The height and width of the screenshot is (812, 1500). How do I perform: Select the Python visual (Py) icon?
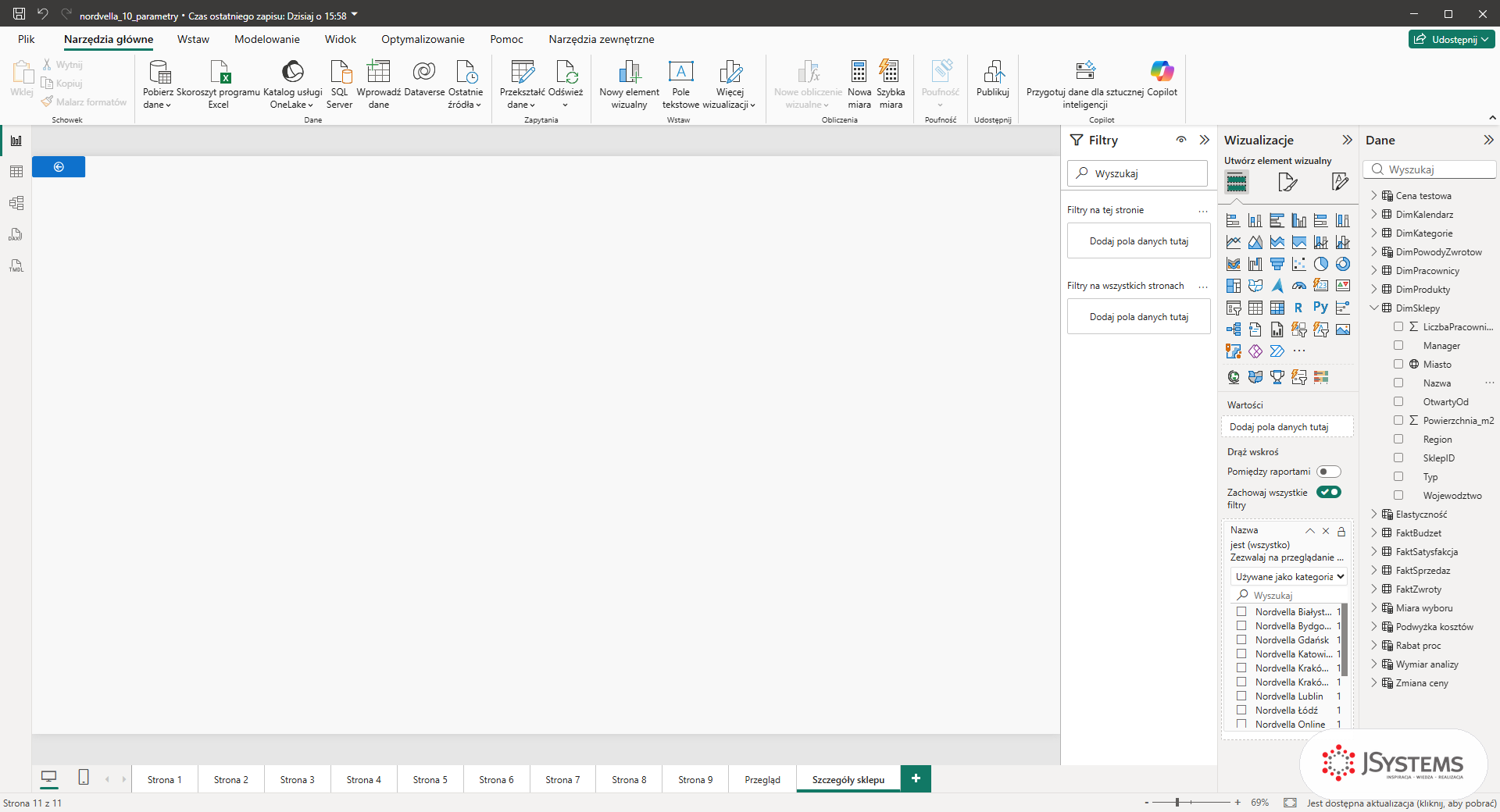1320,308
